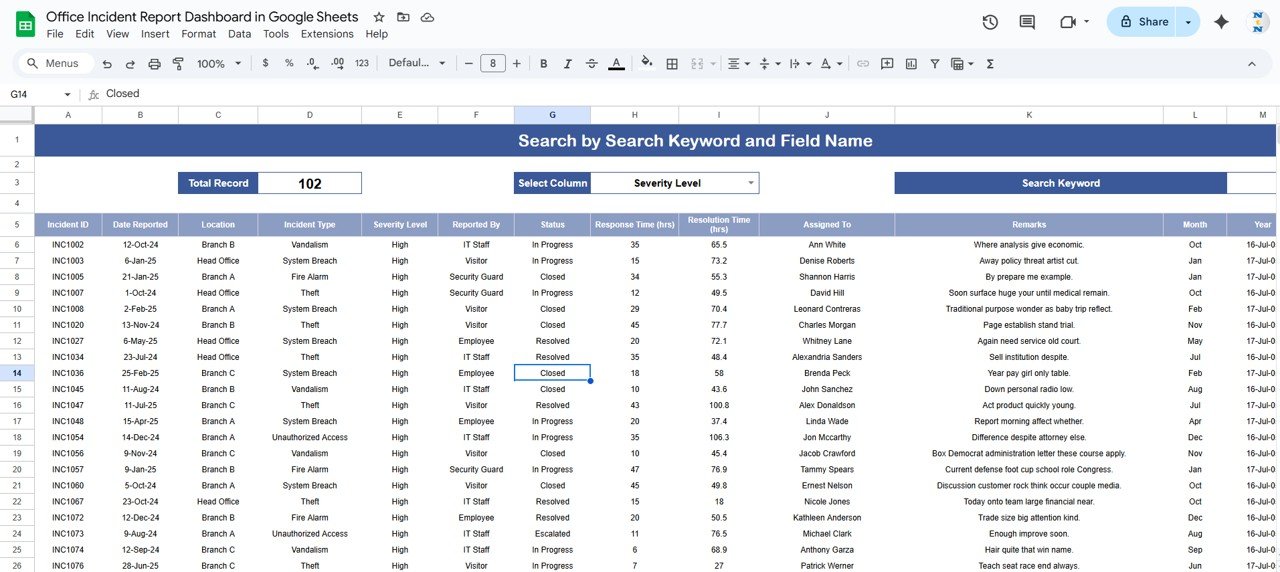The height and width of the screenshot is (572, 1280).
Task: Increase font size with plus button
Action: click(x=517, y=64)
